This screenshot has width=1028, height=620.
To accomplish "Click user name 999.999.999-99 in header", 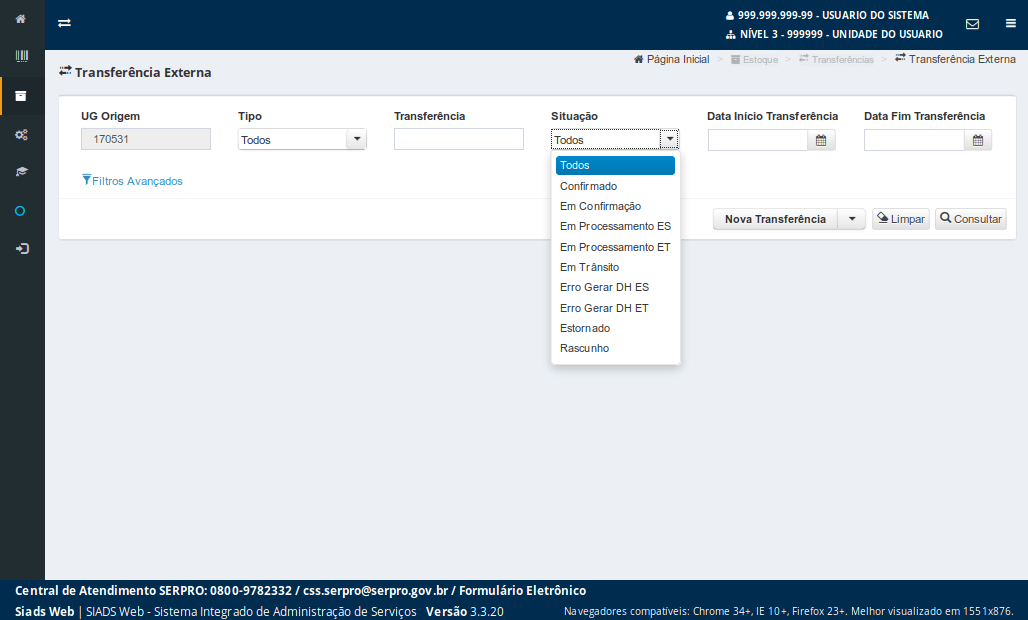I will tap(827, 15).
